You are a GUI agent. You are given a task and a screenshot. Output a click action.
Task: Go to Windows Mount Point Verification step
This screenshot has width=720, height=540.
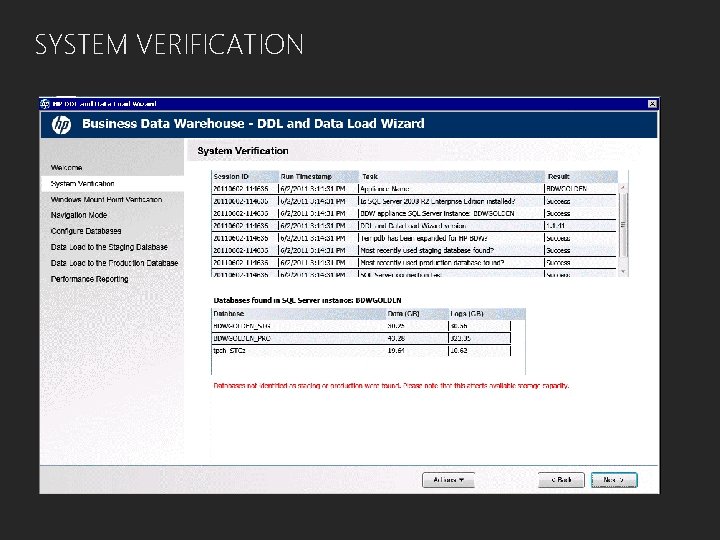pos(106,200)
